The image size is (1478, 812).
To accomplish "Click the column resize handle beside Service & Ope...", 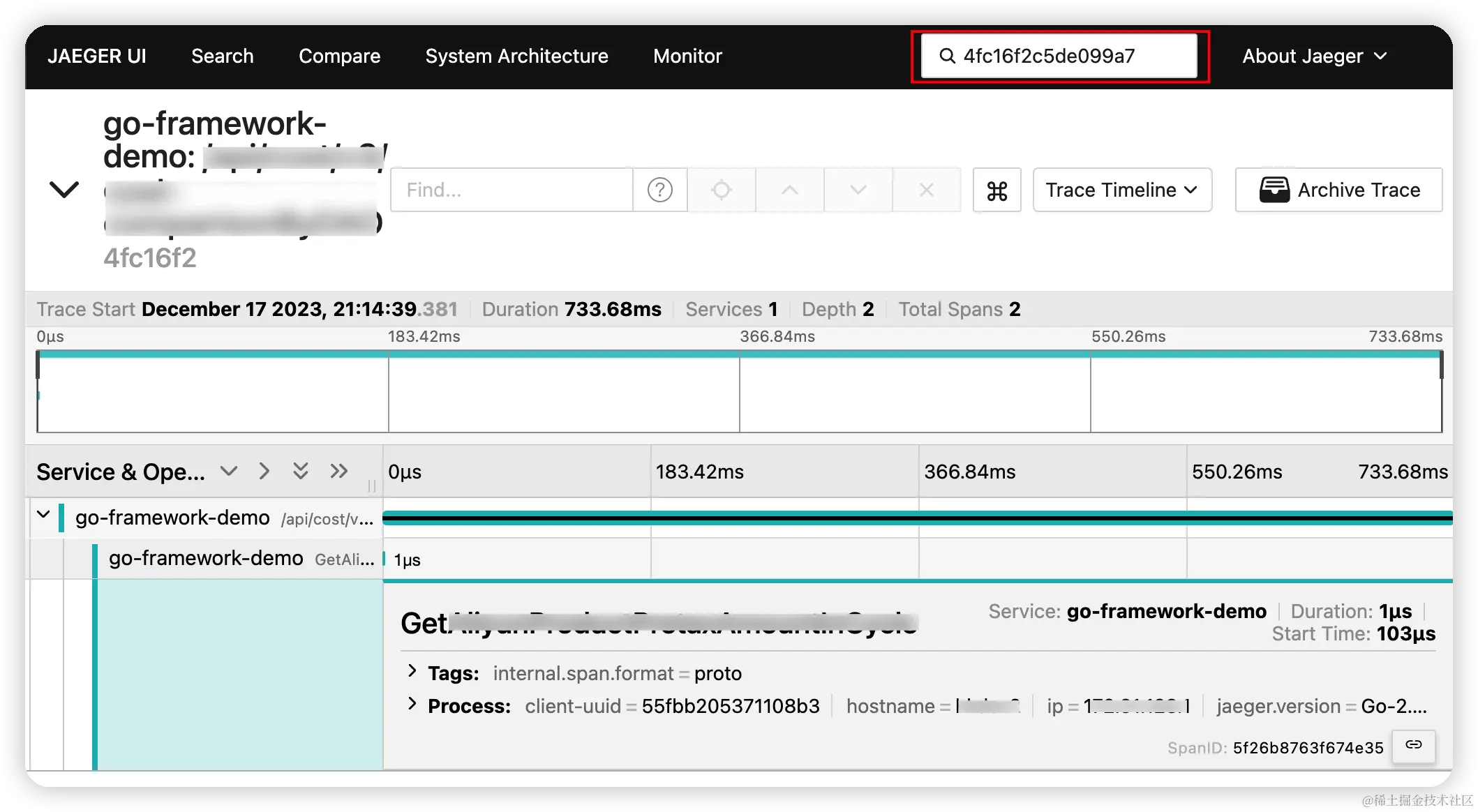I will pyautogui.click(x=372, y=486).
